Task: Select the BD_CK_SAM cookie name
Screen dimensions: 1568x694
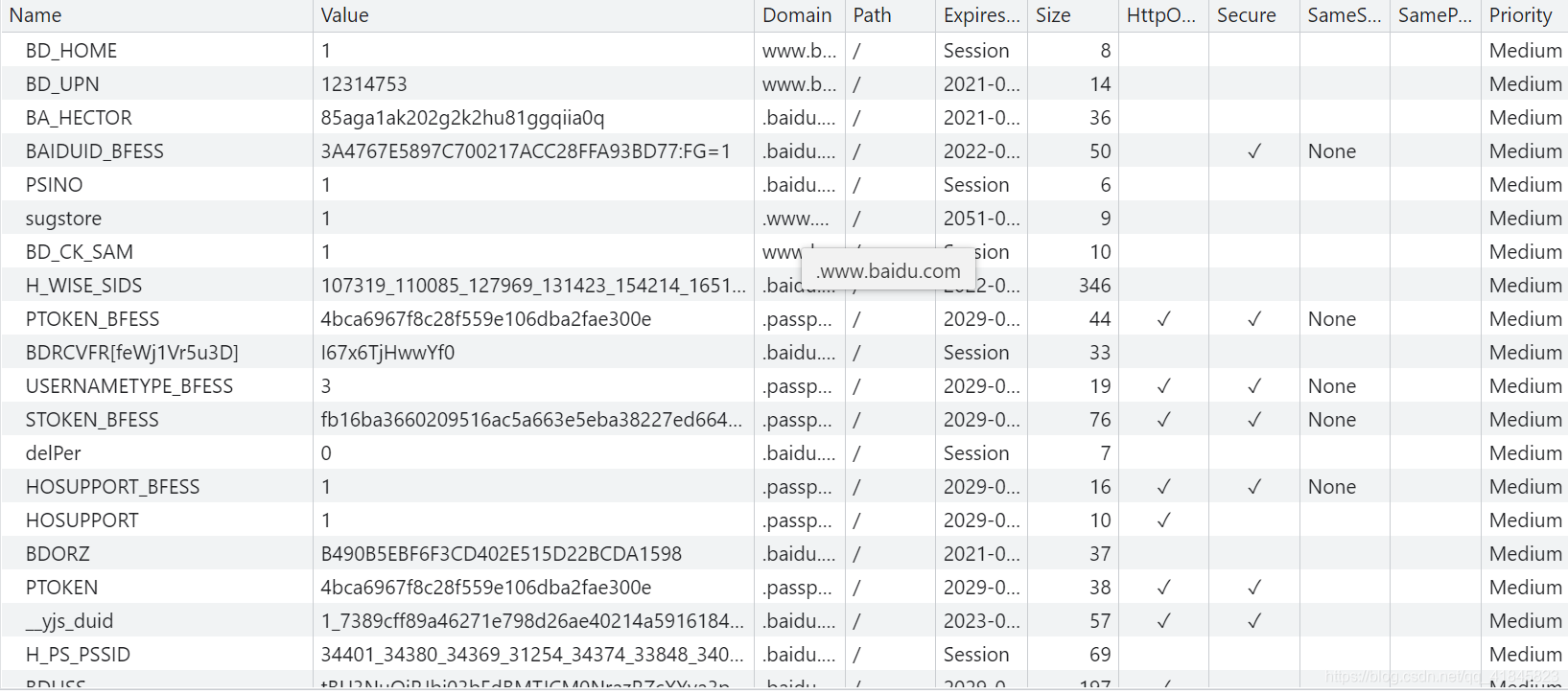Action: tap(80, 252)
